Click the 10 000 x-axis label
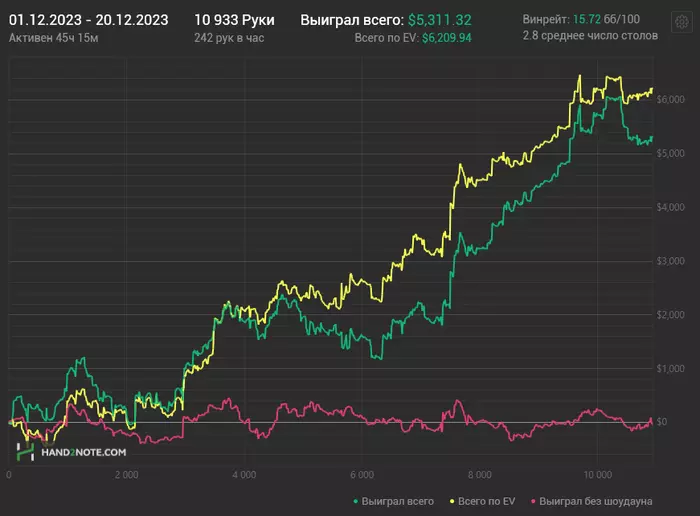 tap(597, 474)
